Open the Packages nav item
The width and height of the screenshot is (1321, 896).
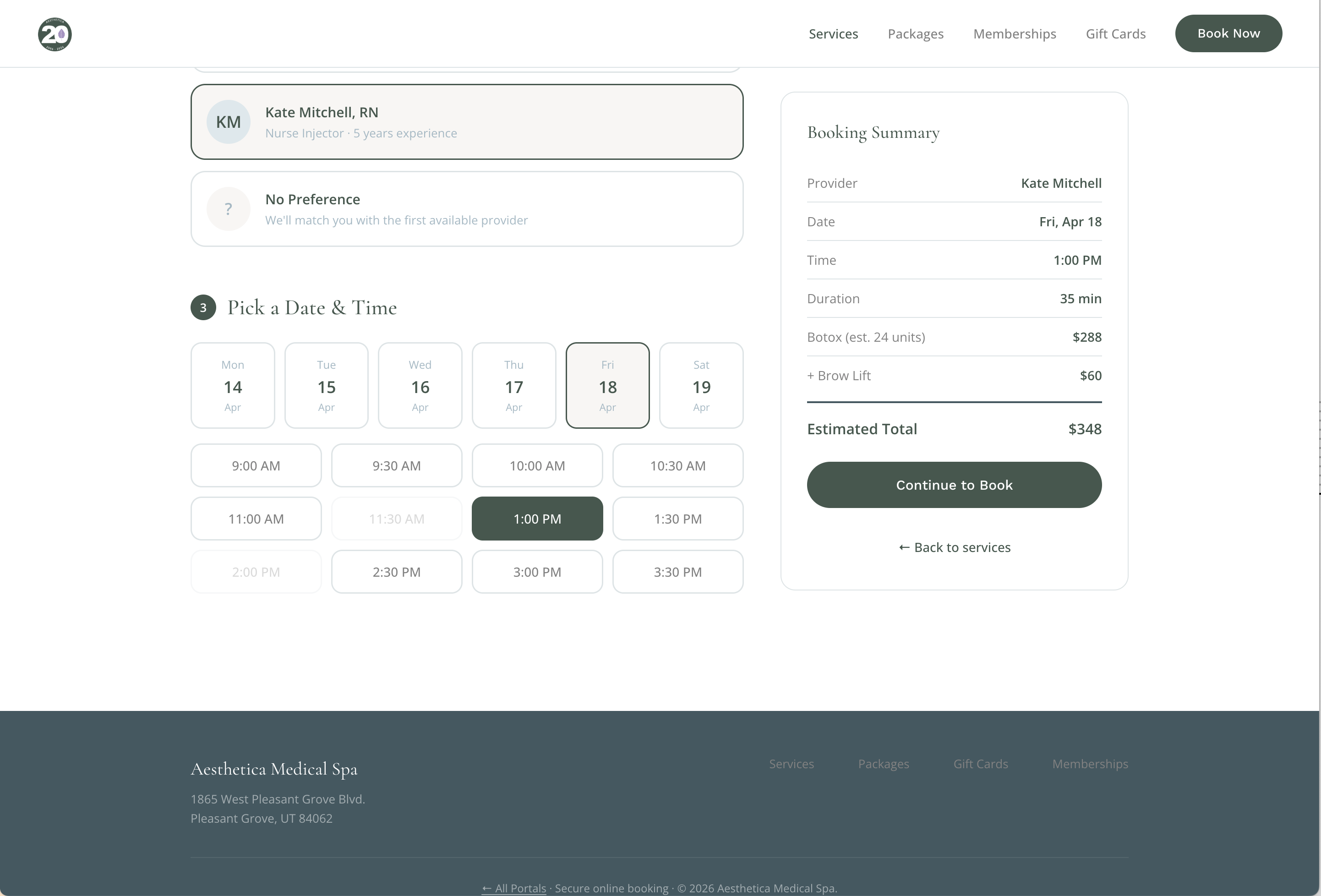tap(916, 33)
